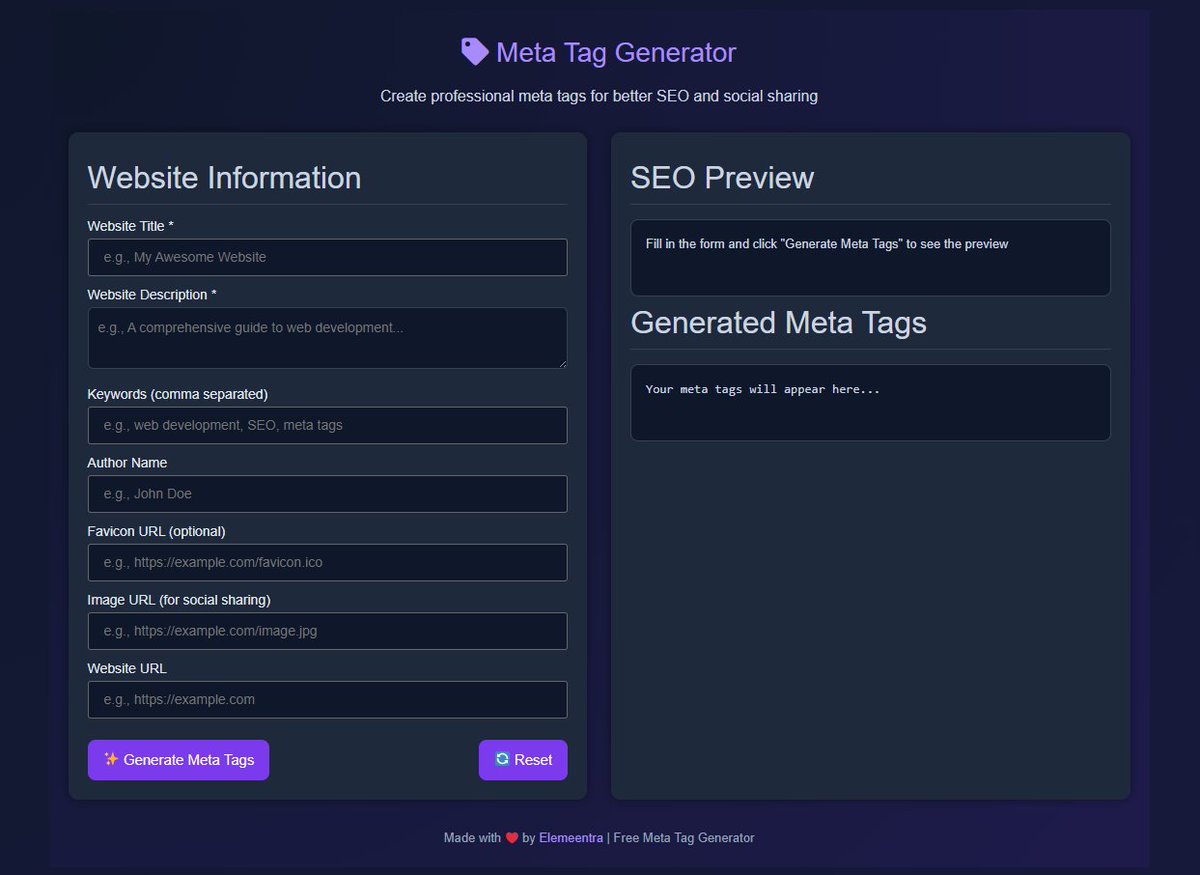Screen dimensions: 1200x875
Task: Click the Favicon URL input field
Action: click(327, 562)
